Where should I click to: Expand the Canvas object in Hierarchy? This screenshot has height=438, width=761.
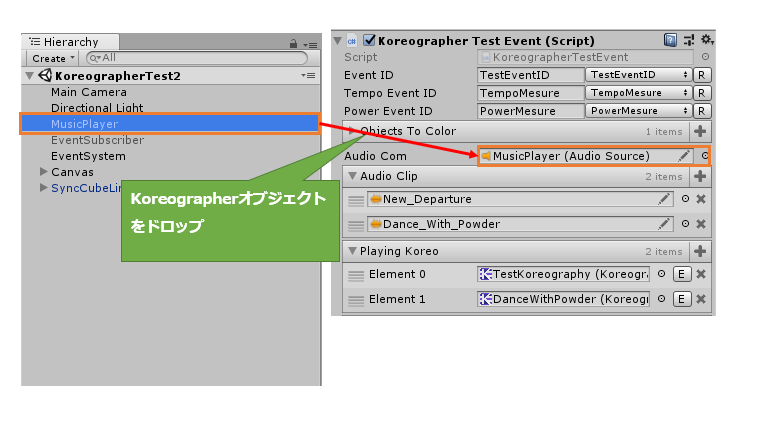(43, 171)
